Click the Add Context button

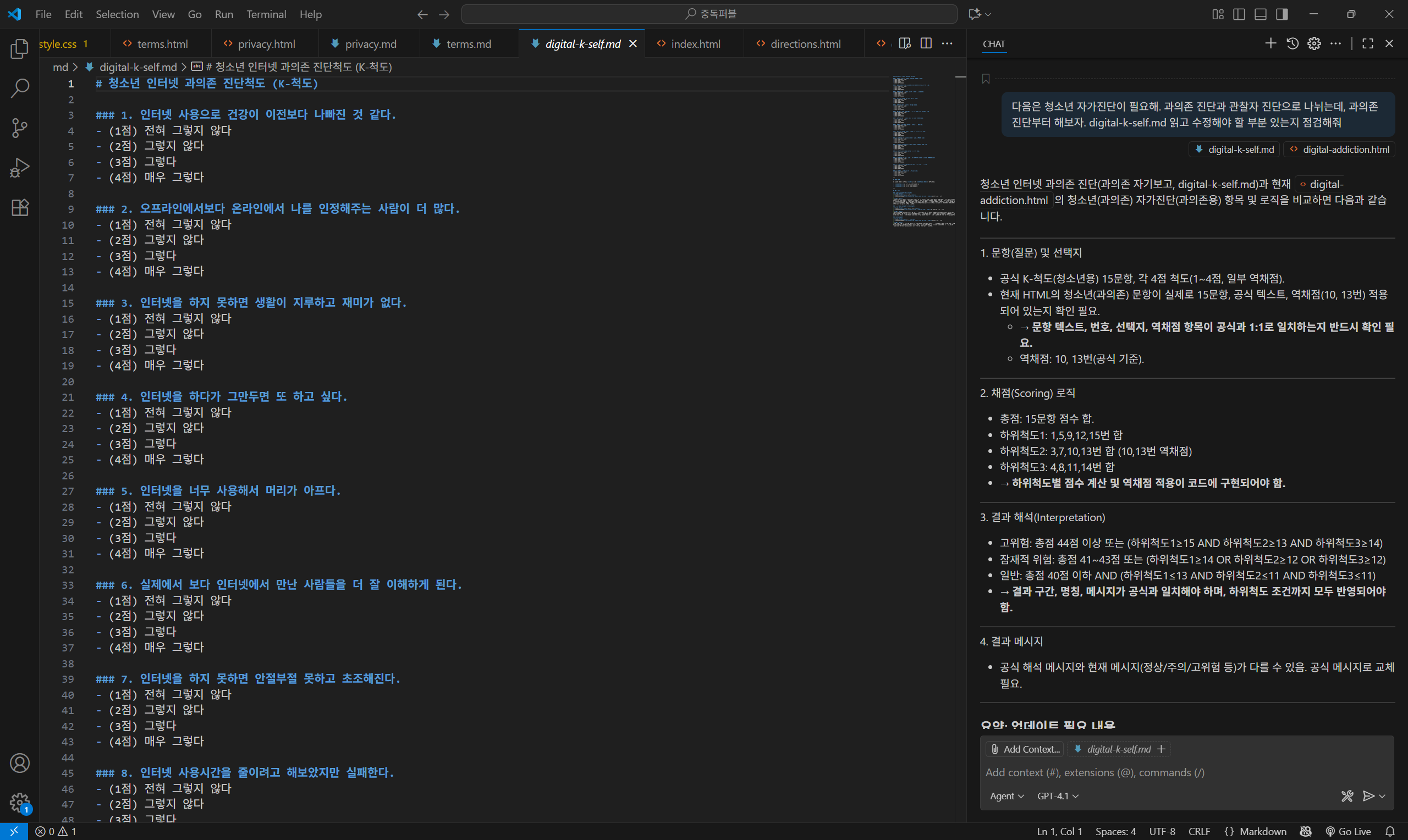[1024, 749]
